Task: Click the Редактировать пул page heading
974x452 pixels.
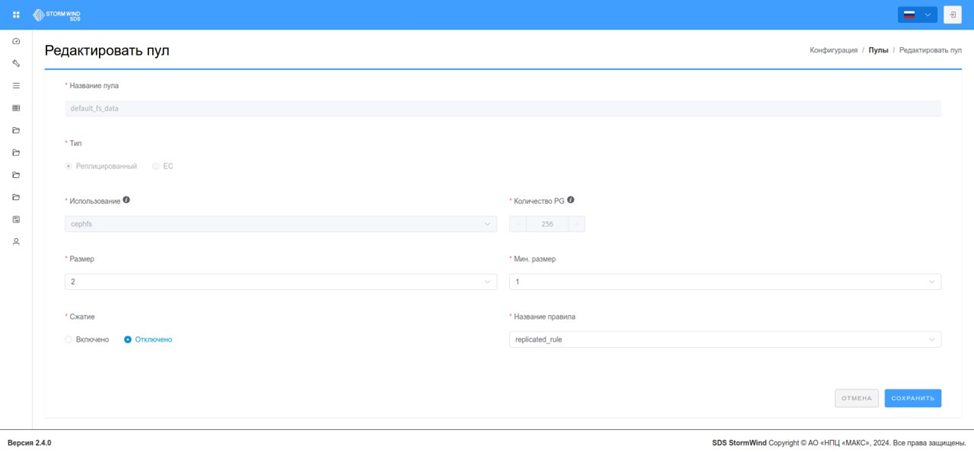Action: 107,51
